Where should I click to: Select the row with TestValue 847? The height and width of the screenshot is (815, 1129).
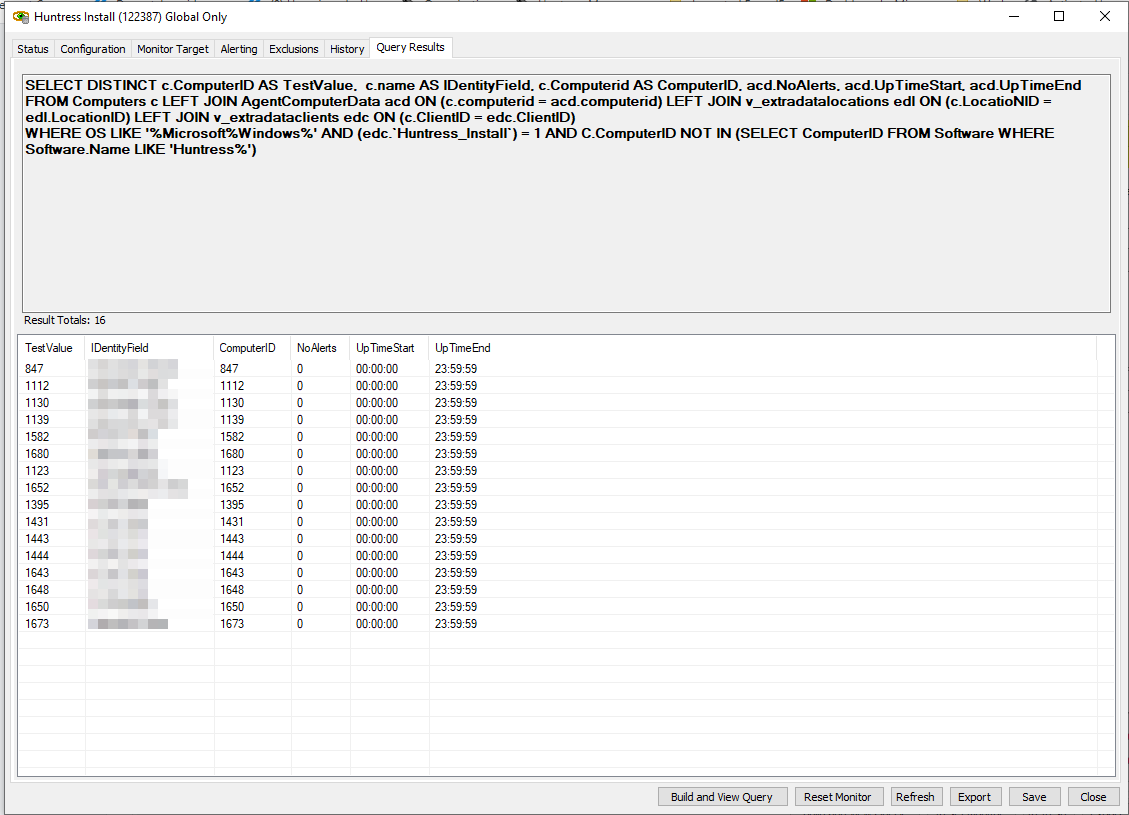[x=49, y=368]
